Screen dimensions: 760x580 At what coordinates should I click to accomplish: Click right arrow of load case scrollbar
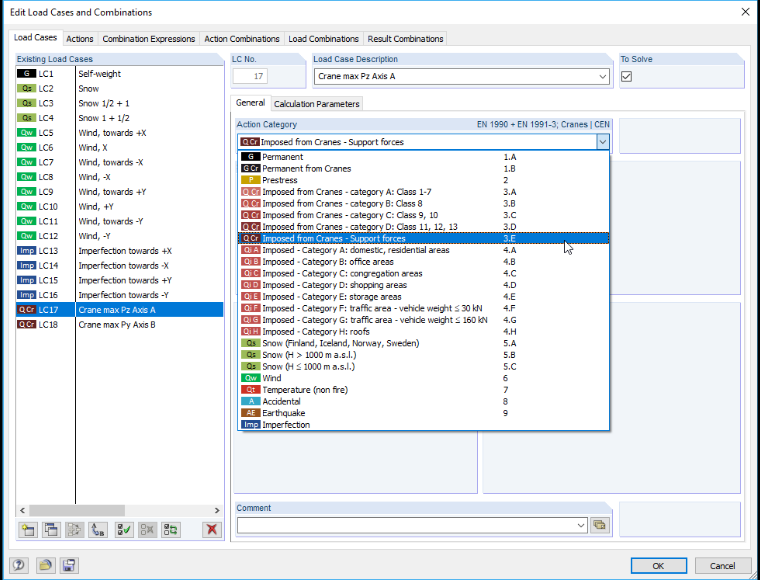point(217,510)
